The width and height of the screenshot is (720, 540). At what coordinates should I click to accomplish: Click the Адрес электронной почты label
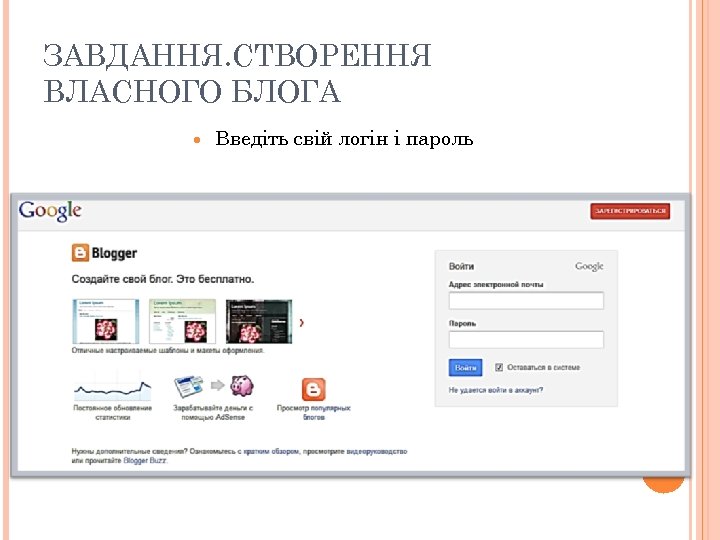pos(496,285)
